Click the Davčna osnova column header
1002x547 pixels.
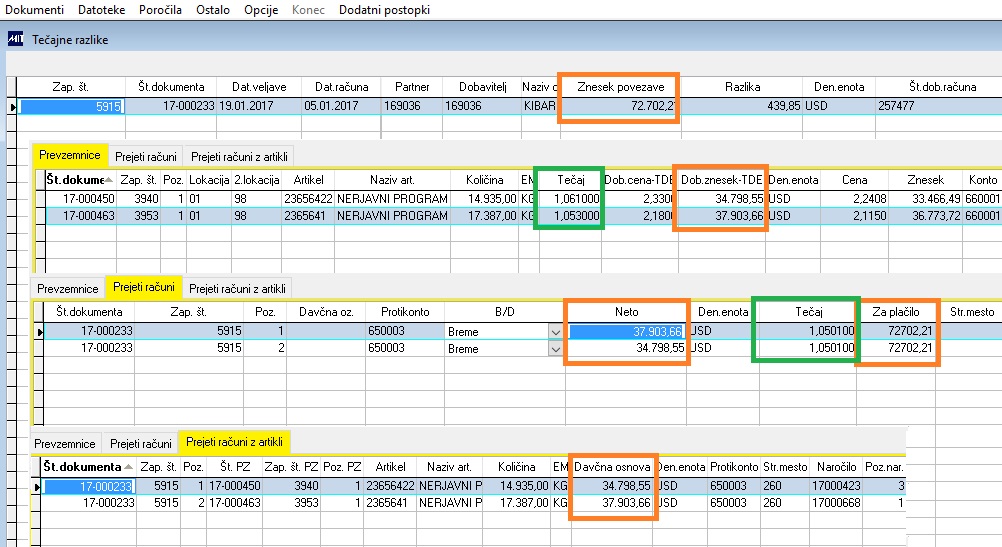(612, 467)
